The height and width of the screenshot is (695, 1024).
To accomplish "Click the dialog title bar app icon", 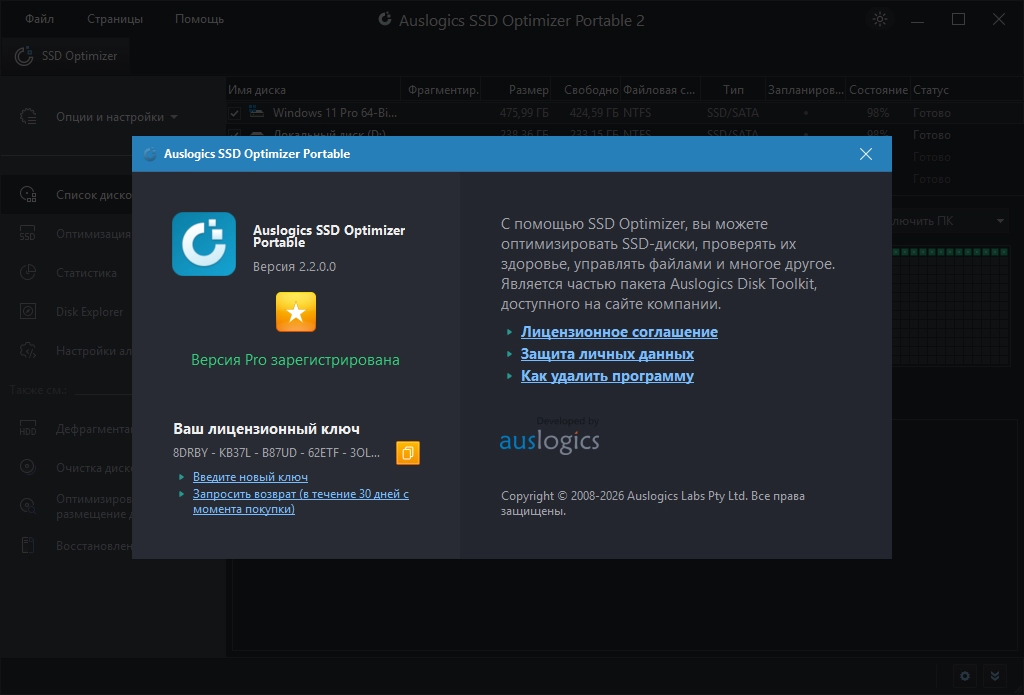I will (150, 154).
